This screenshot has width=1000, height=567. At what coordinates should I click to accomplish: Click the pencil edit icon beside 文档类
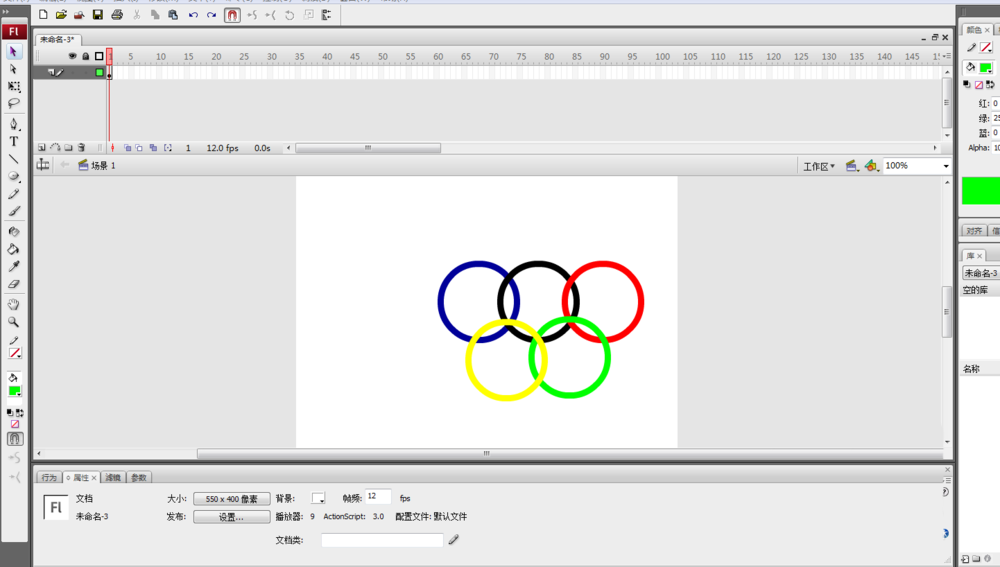click(453, 540)
